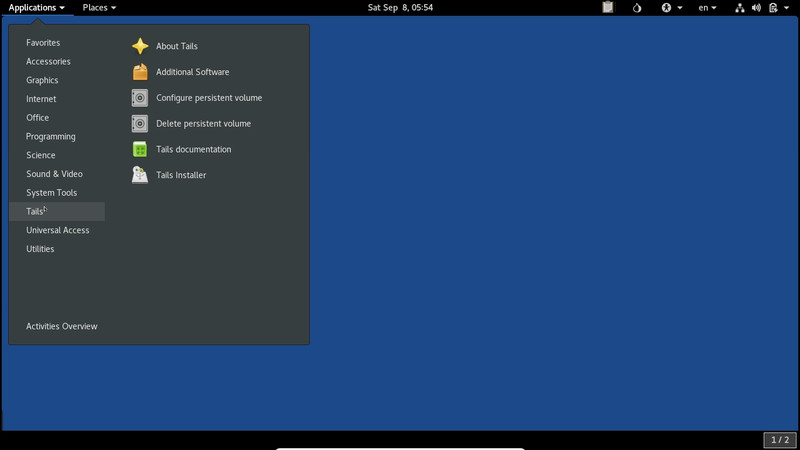The width and height of the screenshot is (800, 450).
Task: Select the Sound & Video category
Action: (57, 174)
